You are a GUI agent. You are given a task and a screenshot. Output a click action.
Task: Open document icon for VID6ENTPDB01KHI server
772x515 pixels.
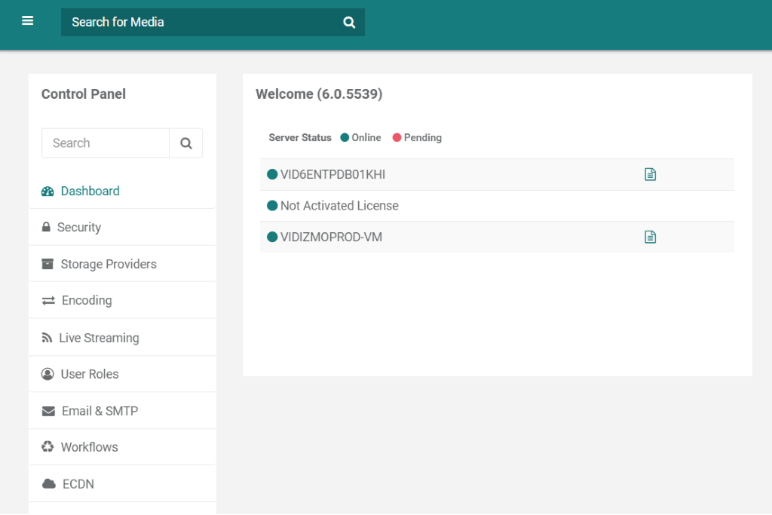650,175
